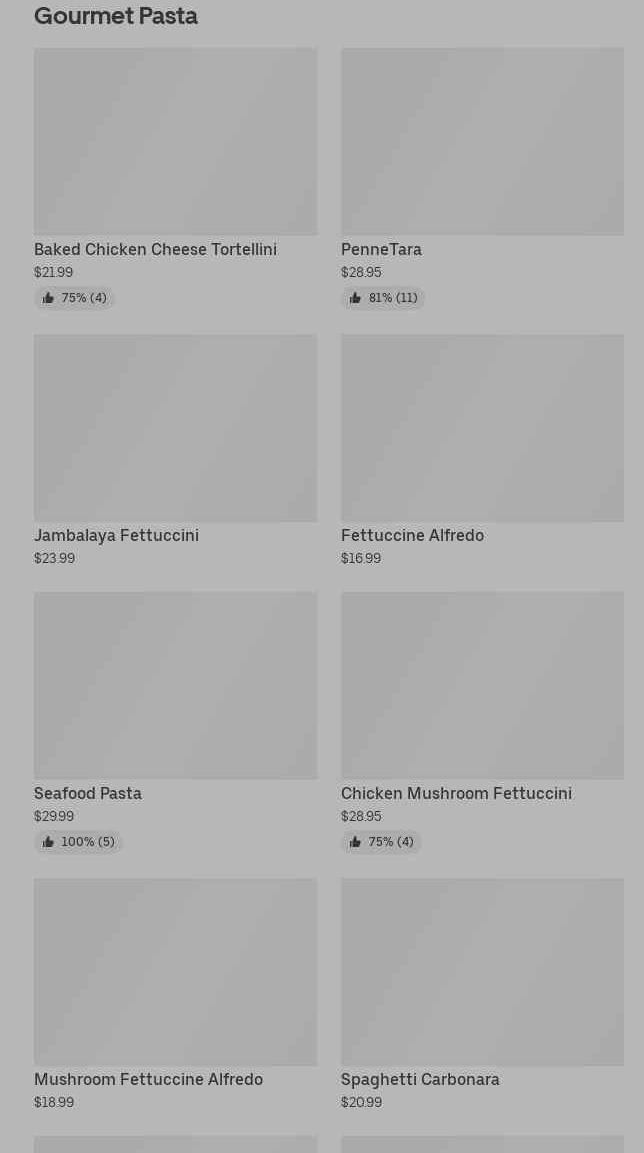Click the Jambalaya Fettuccini item name

pyautogui.click(x=116, y=536)
